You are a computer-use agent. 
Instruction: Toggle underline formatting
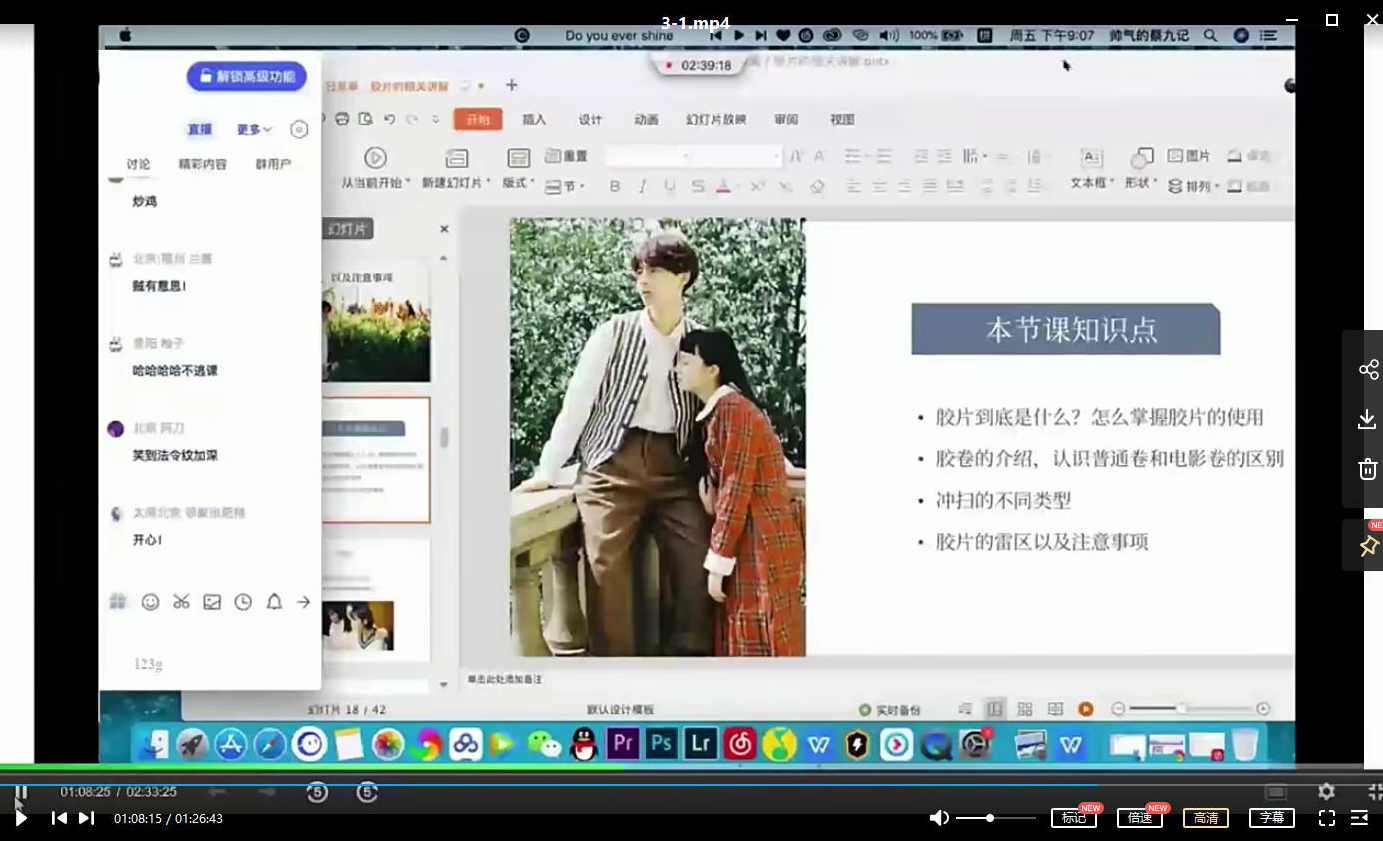(x=667, y=186)
